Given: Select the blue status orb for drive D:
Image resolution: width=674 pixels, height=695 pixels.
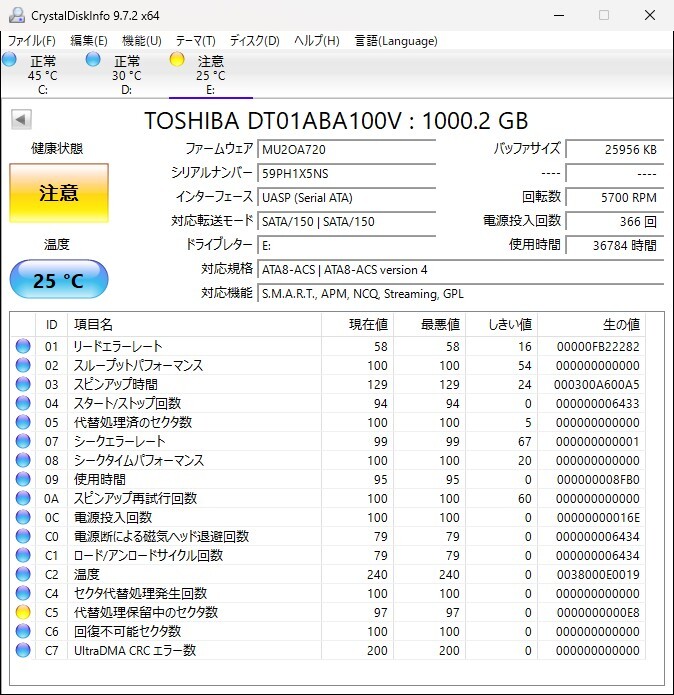Looking at the screenshot, I should click(93, 59).
